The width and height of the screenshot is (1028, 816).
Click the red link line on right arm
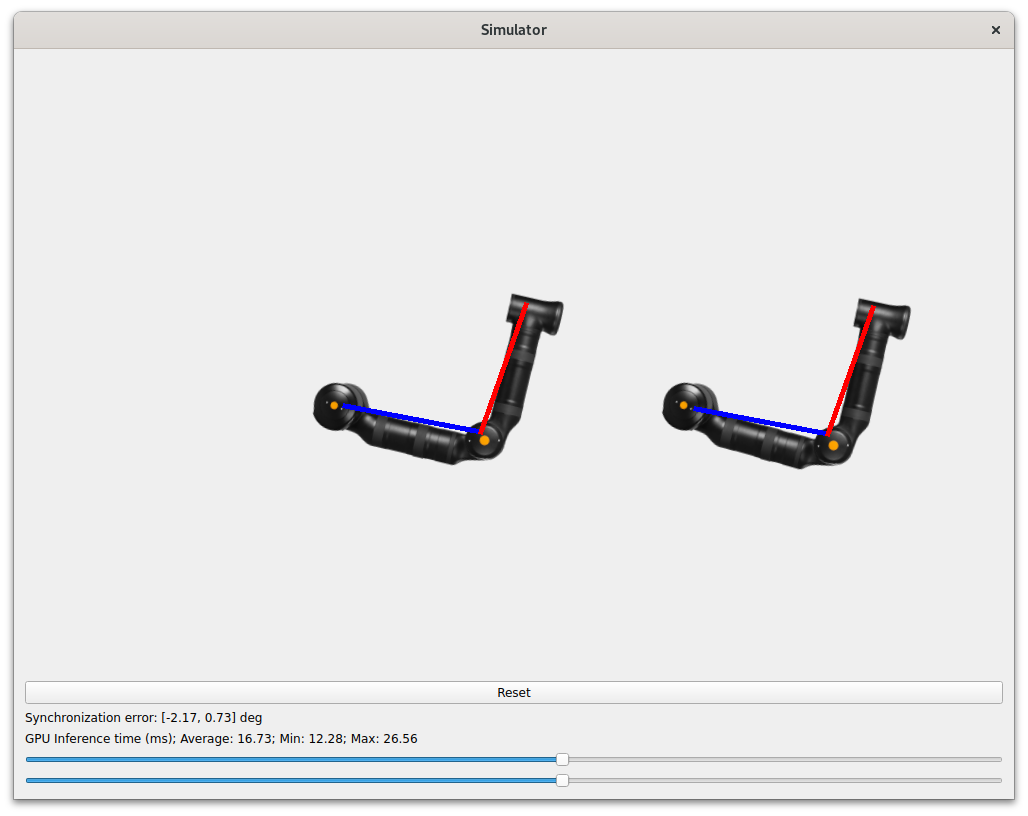tap(852, 370)
